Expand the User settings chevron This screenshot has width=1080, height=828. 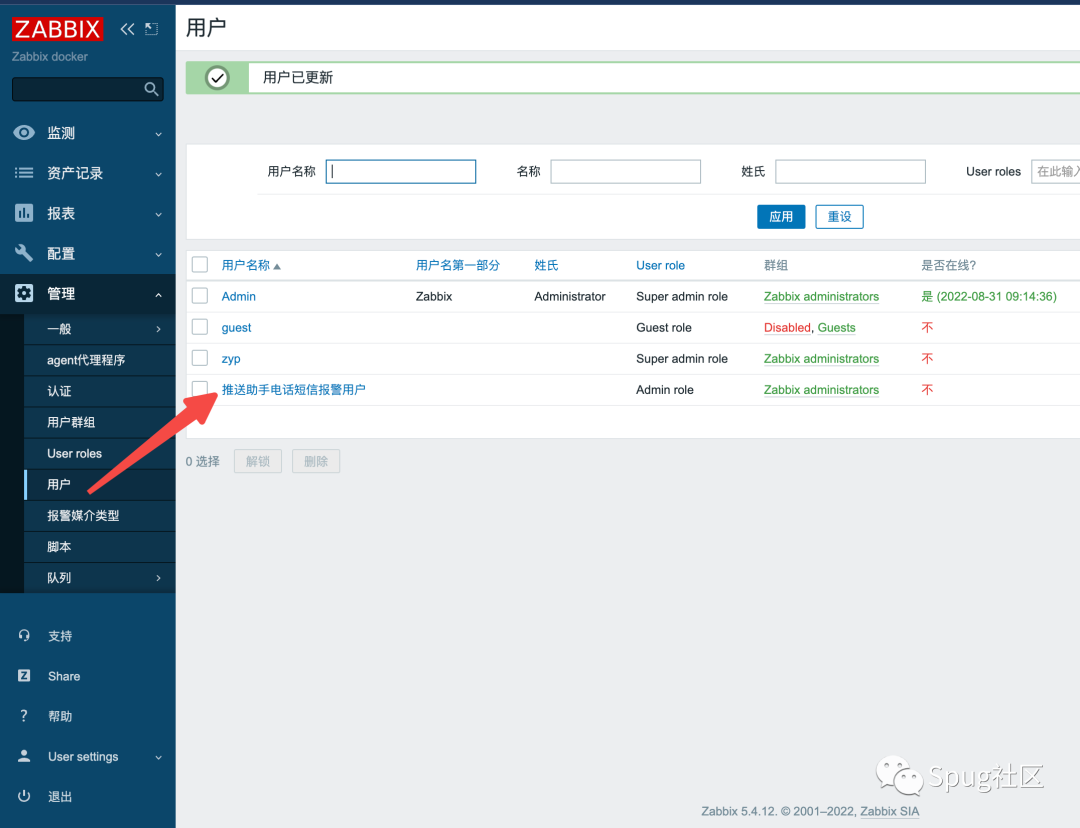[158, 757]
